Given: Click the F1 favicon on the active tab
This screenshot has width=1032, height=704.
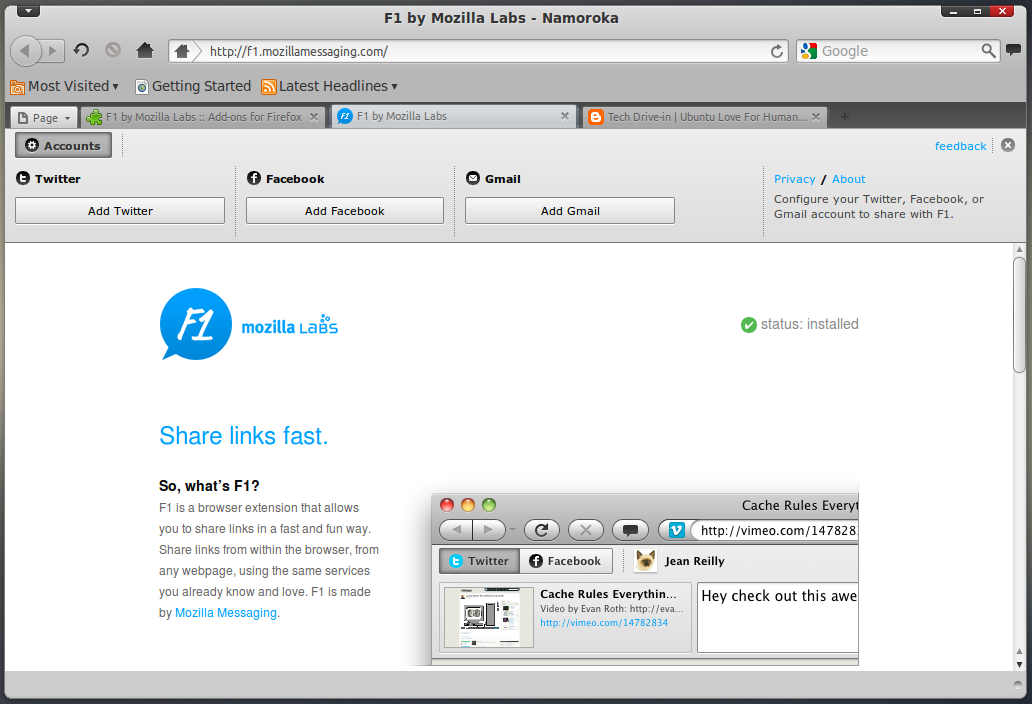Looking at the screenshot, I should 344,116.
